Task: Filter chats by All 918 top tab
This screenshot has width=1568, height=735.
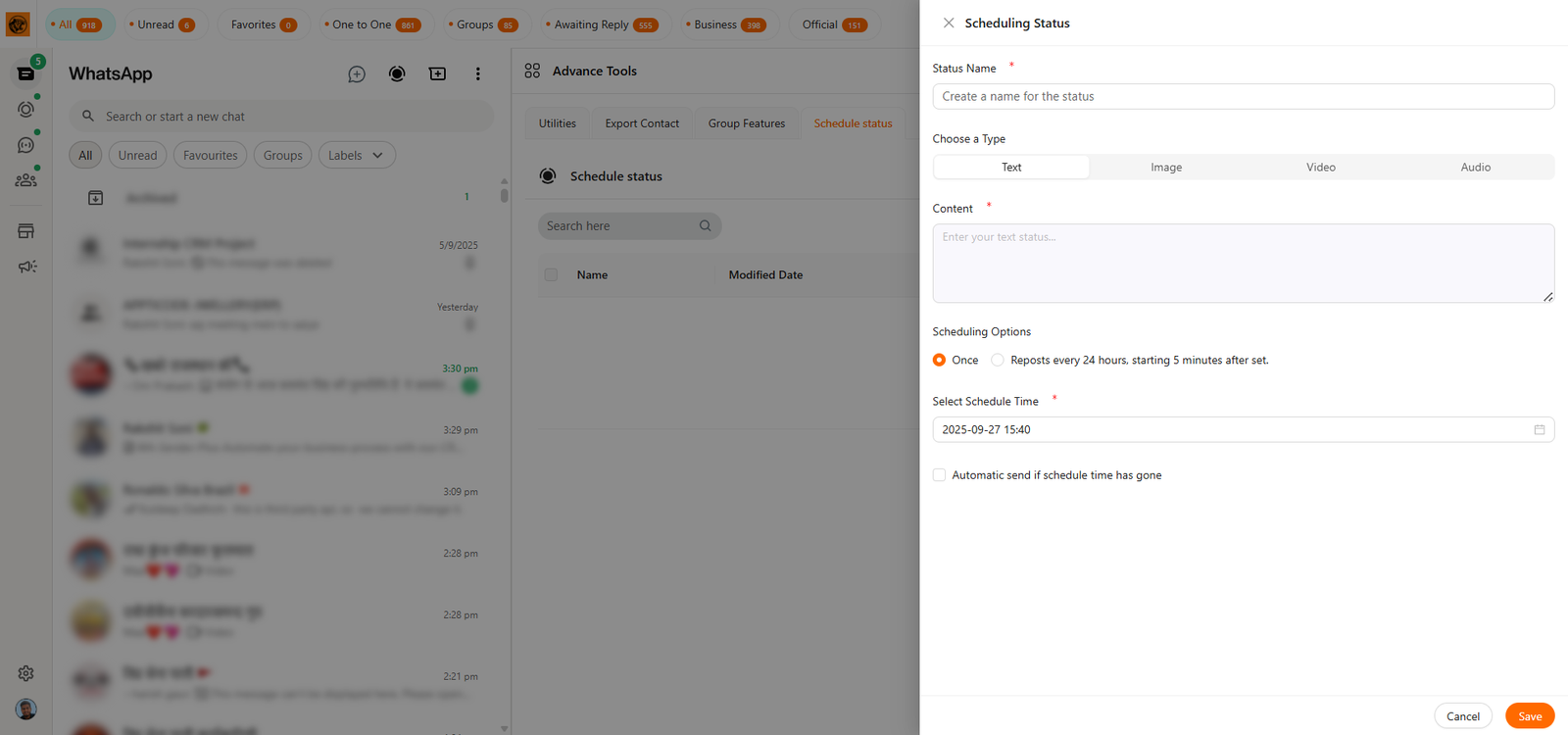Action: (79, 24)
